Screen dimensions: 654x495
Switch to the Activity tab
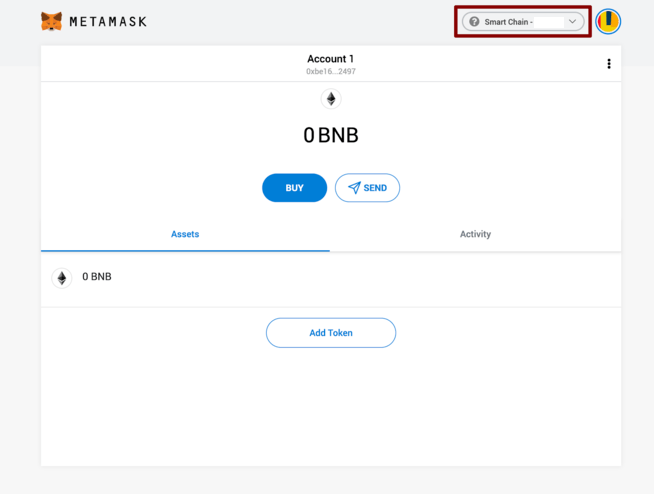tap(475, 234)
